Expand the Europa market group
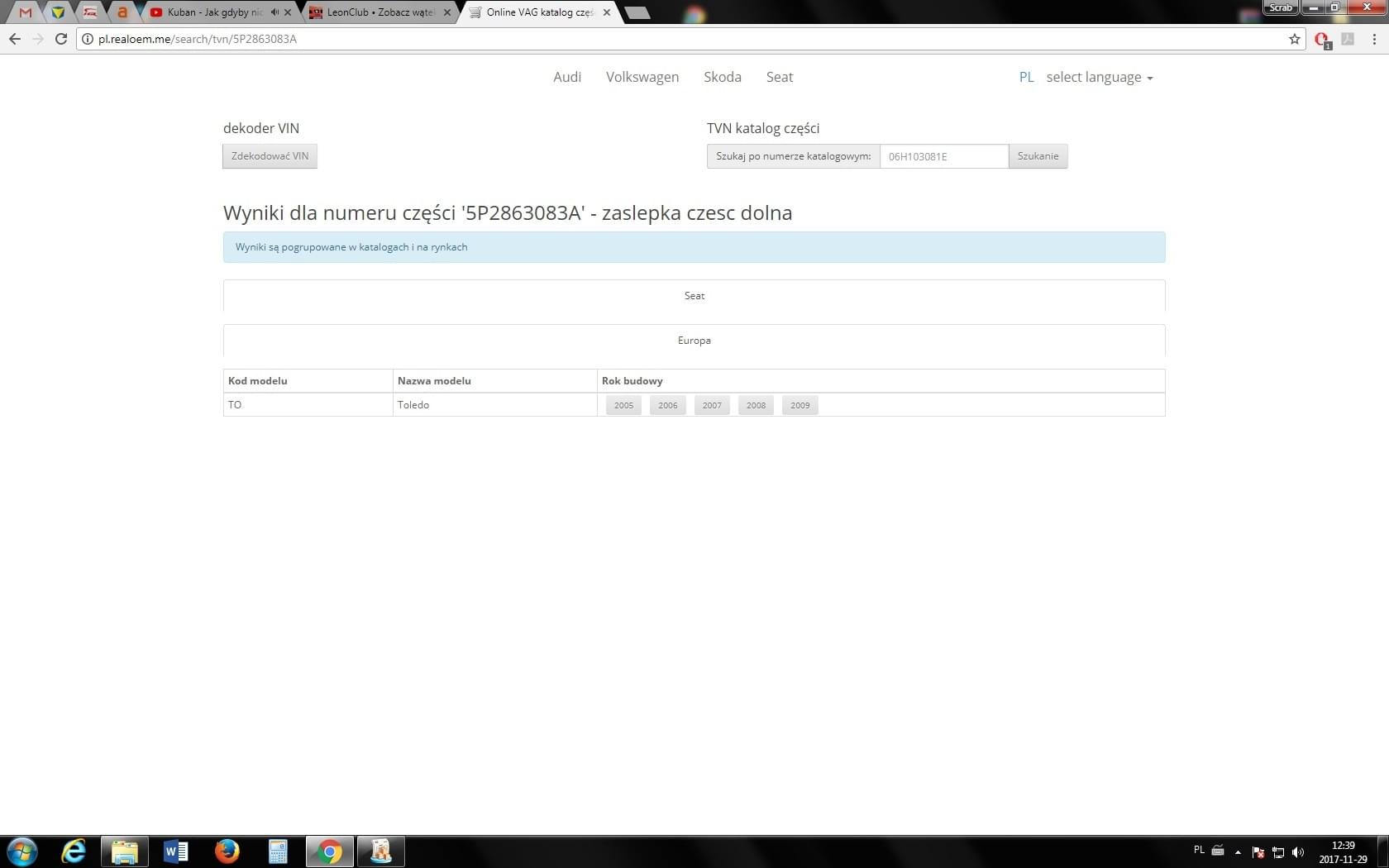The image size is (1389, 868). (694, 341)
